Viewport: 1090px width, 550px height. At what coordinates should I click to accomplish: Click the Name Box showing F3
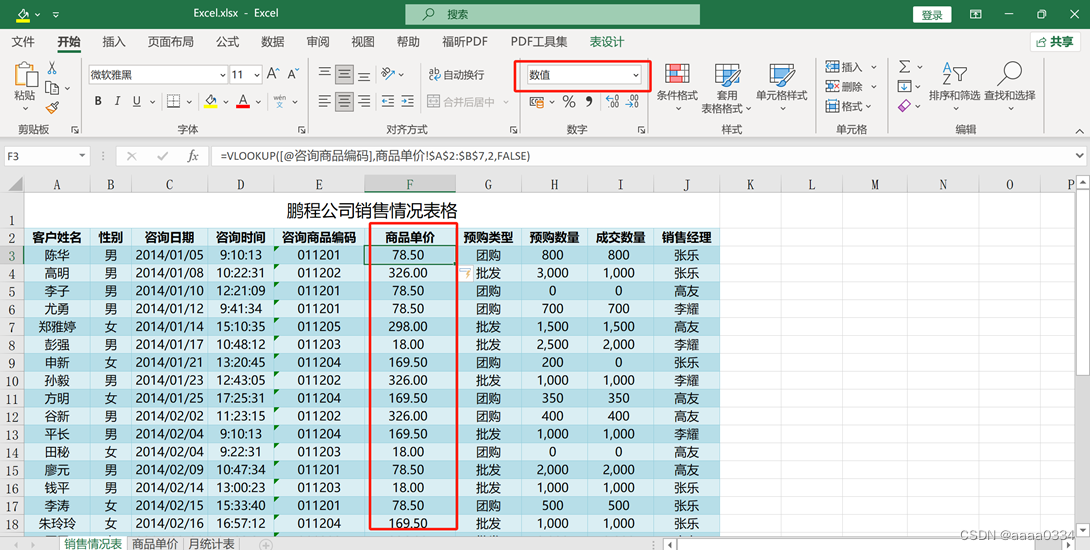click(x=46, y=156)
